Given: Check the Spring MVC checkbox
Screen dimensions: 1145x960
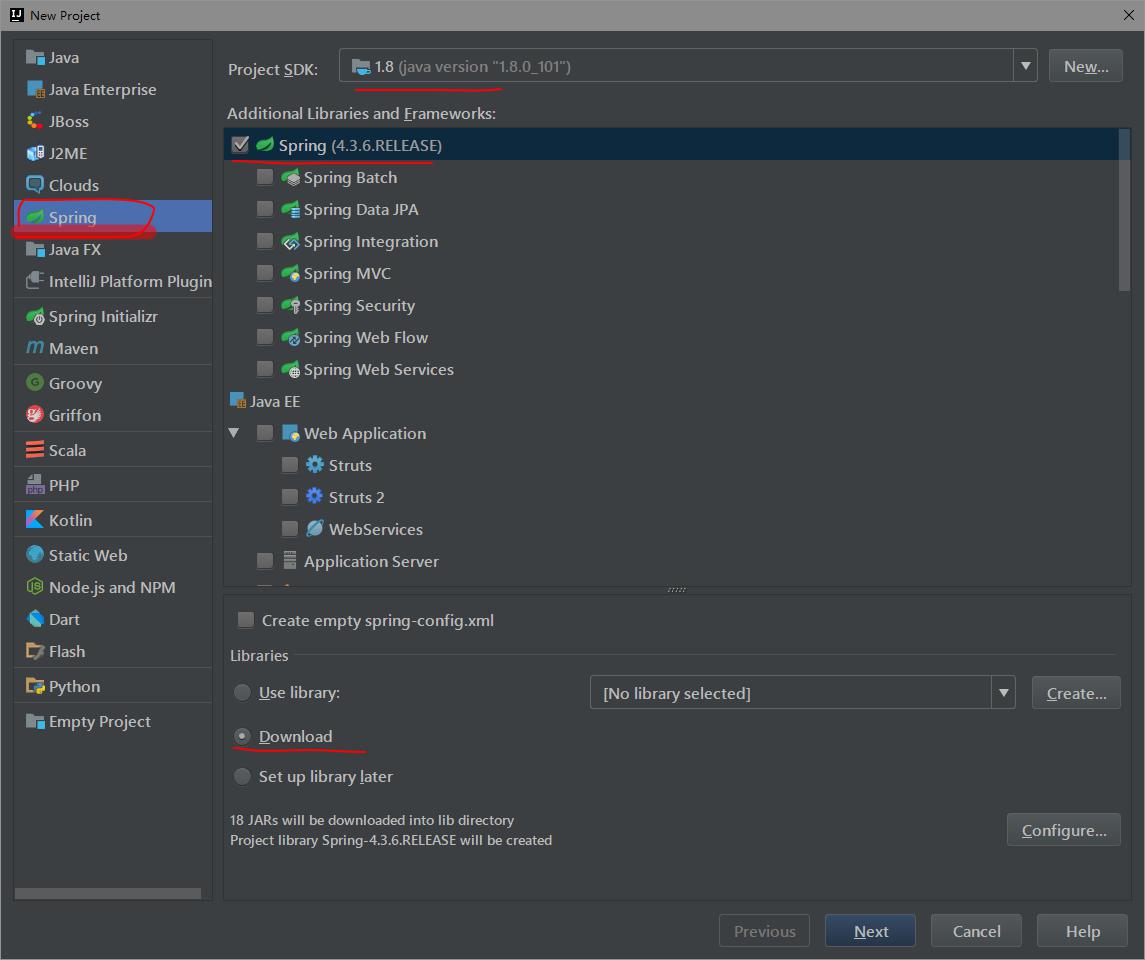Looking at the screenshot, I should click(265, 273).
